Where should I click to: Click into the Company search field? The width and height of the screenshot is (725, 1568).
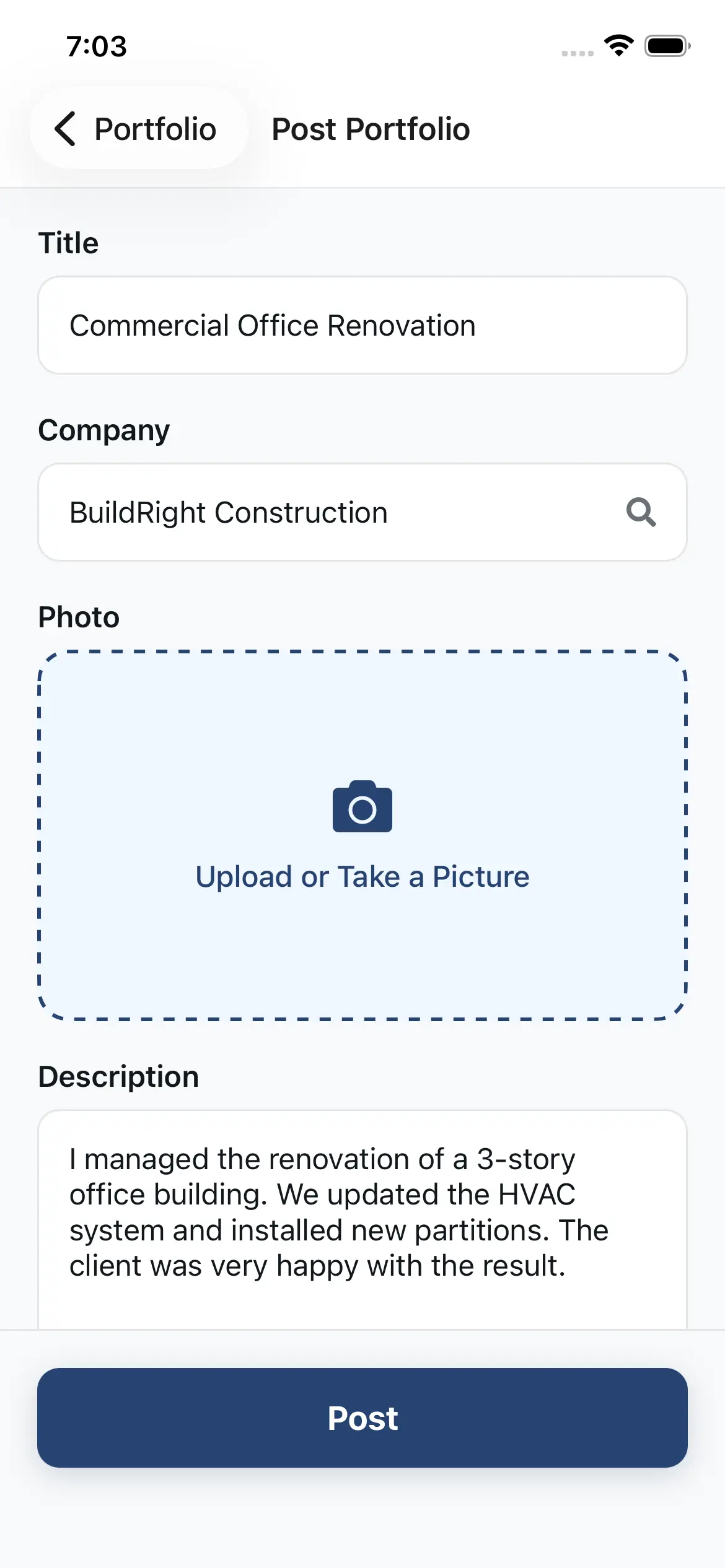point(335,512)
